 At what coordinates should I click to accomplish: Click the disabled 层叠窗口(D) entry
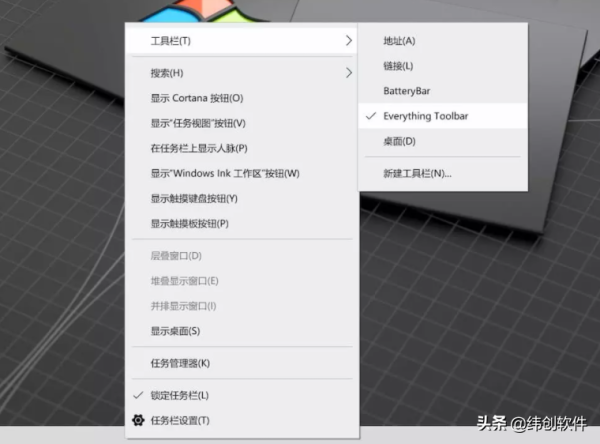[x=242, y=256]
